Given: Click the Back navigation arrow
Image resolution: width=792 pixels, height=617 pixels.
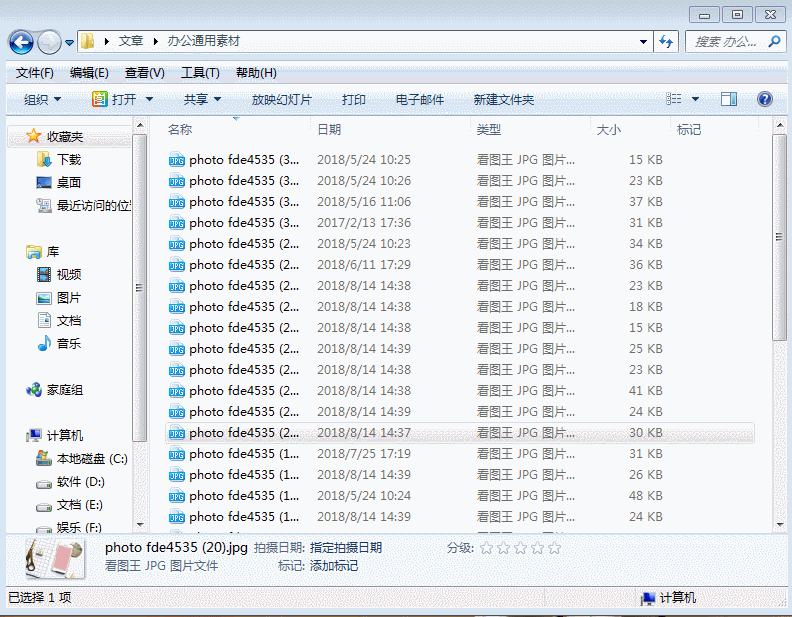Looking at the screenshot, I should (21, 42).
